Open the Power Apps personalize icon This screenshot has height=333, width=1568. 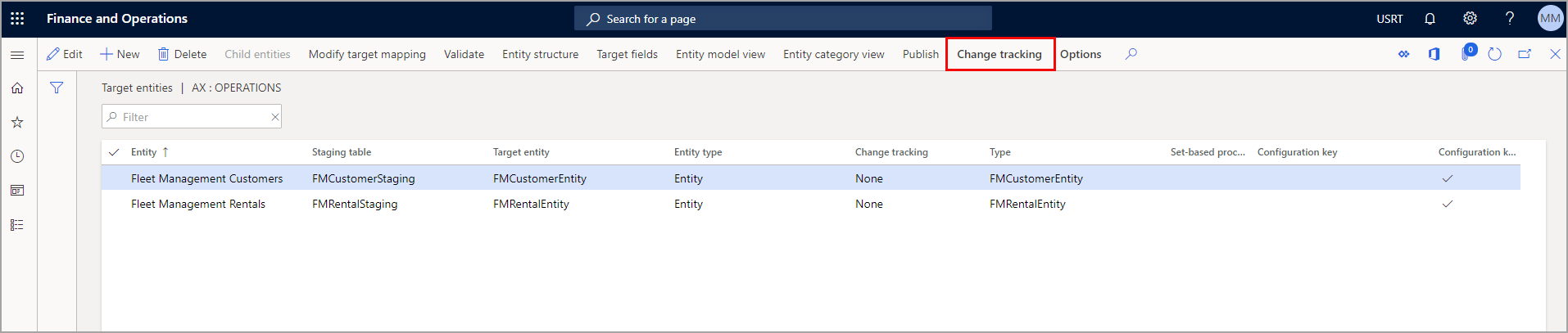[1403, 54]
